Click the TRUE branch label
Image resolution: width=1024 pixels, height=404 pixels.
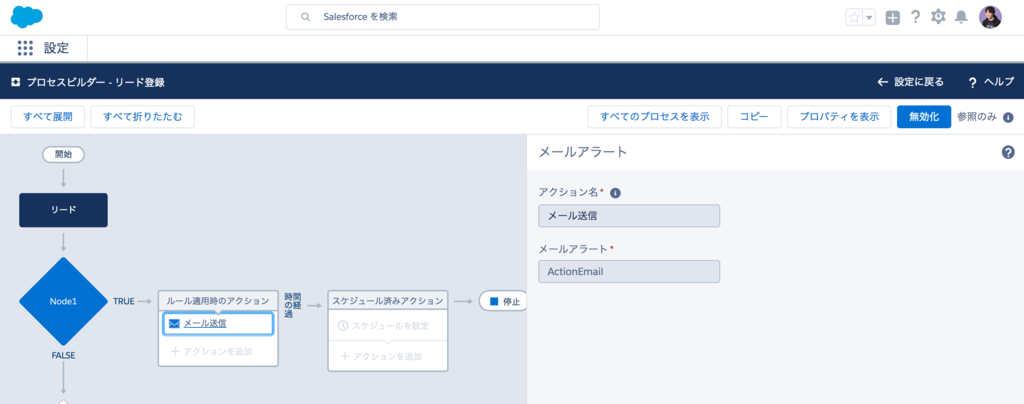coord(124,302)
